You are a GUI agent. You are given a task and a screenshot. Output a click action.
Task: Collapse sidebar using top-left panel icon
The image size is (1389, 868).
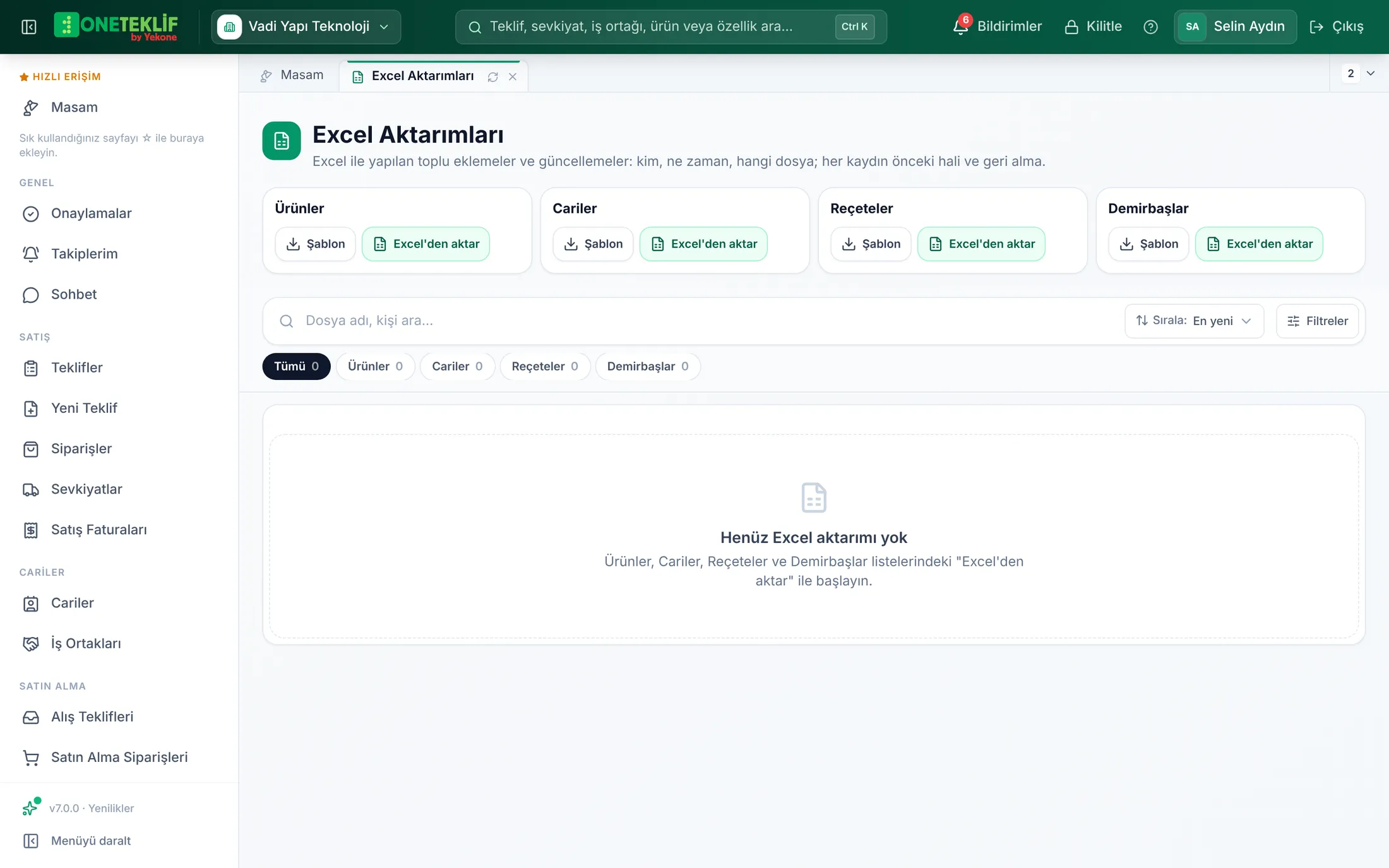[29, 27]
